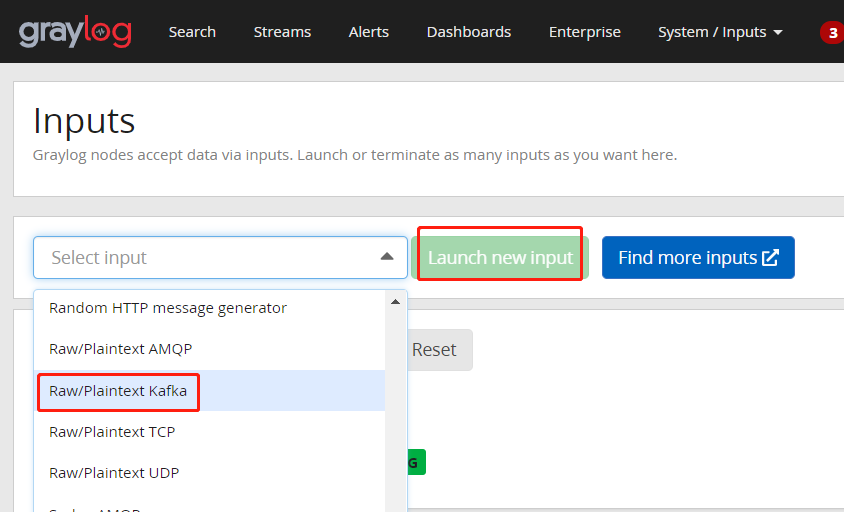This screenshot has height=512, width=844.
Task: Click the dropdown list scroll-up arrow
Action: 396,302
